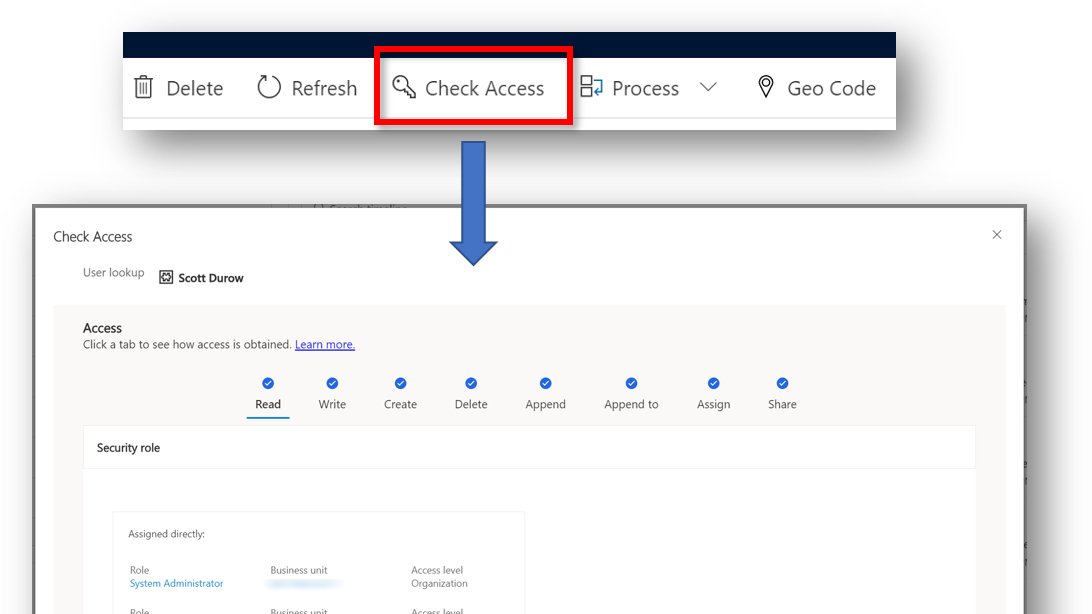Click the Organization access level text

439,583
